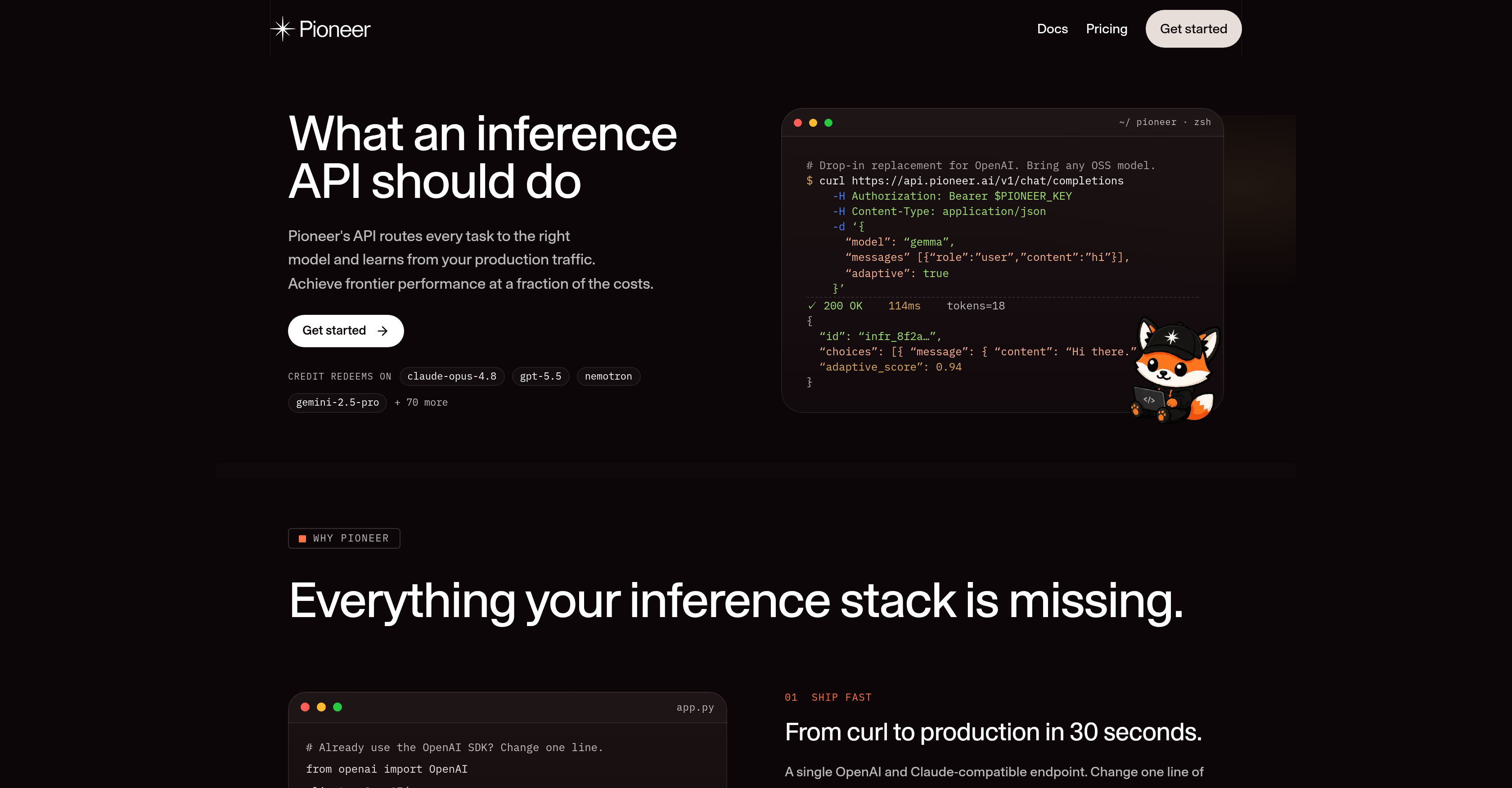Image resolution: width=1512 pixels, height=788 pixels.
Task: Click the arrow icon in hero Get started
Action: click(382, 331)
